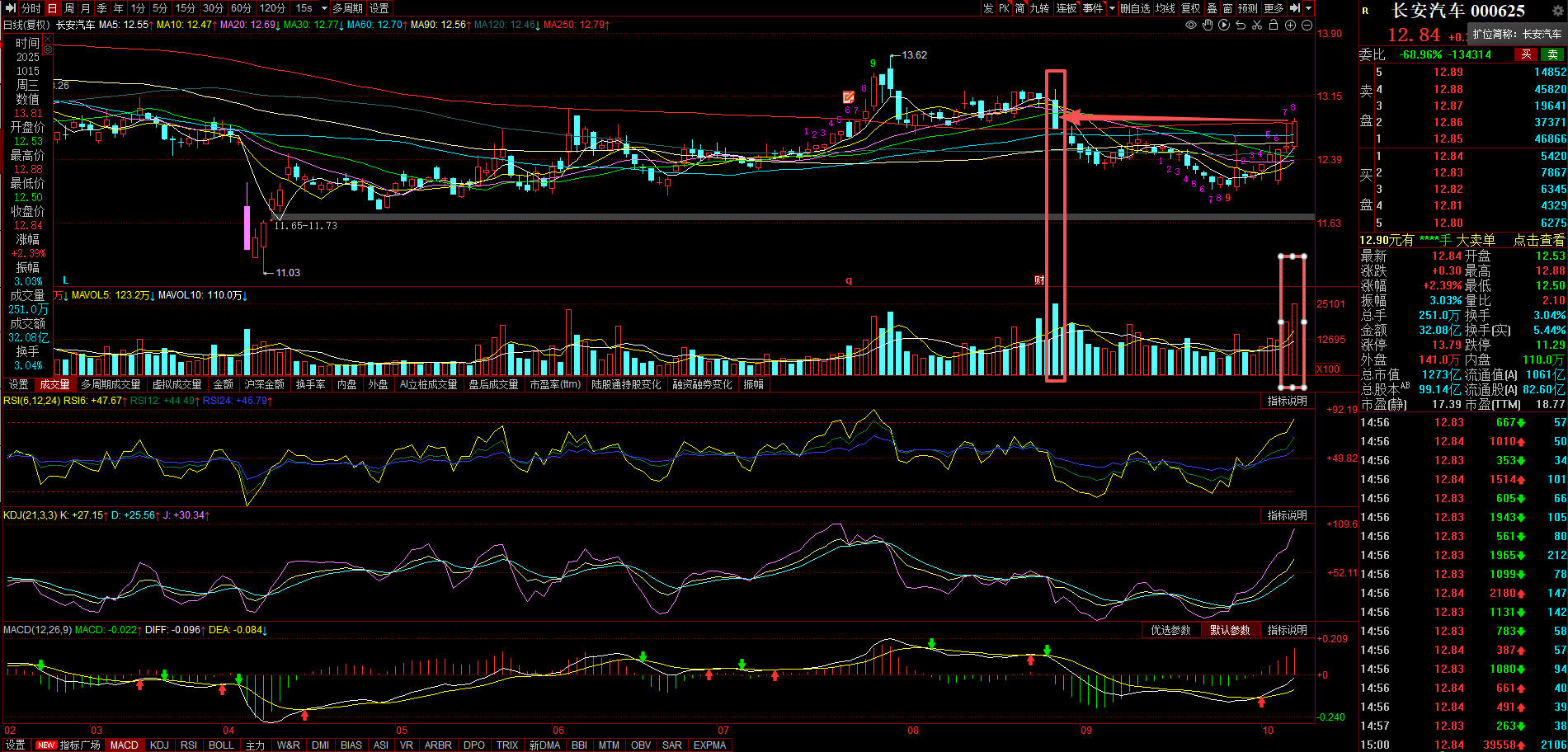The width and height of the screenshot is (1568, 752).
Task: Switch to 分时 intraday view
Action: pyautogui.click(x=31, y=8)
